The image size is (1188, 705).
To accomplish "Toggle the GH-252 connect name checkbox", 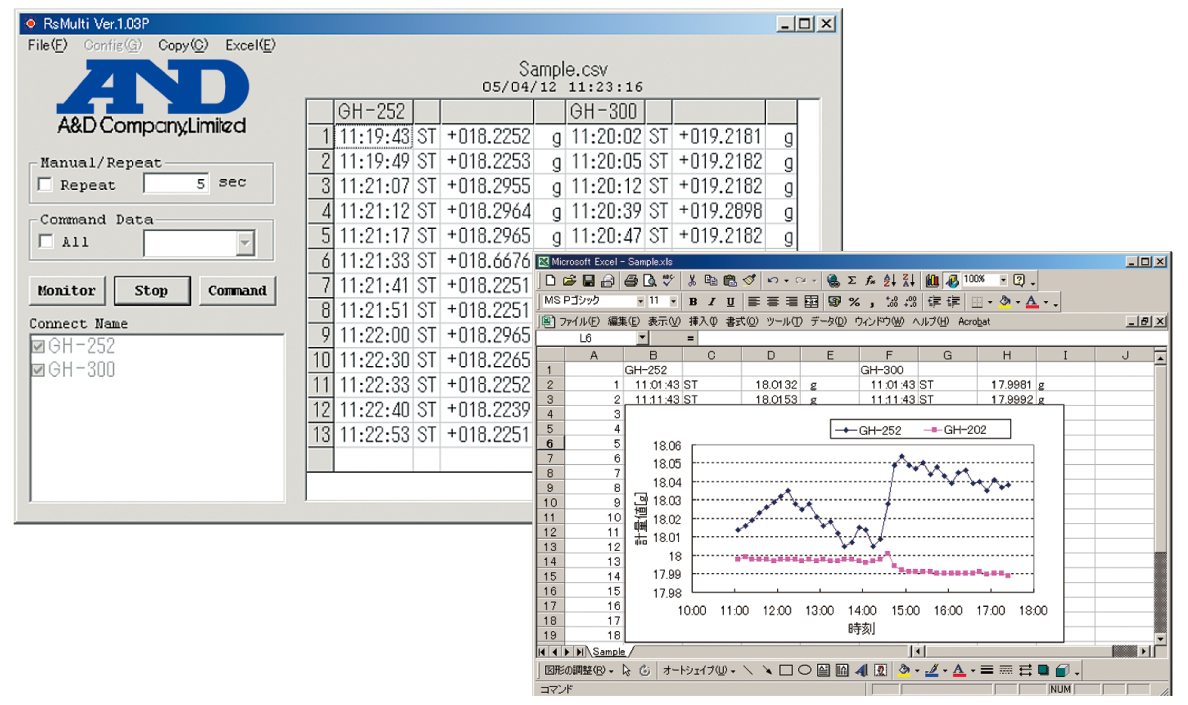I will (x=38, y=346).
